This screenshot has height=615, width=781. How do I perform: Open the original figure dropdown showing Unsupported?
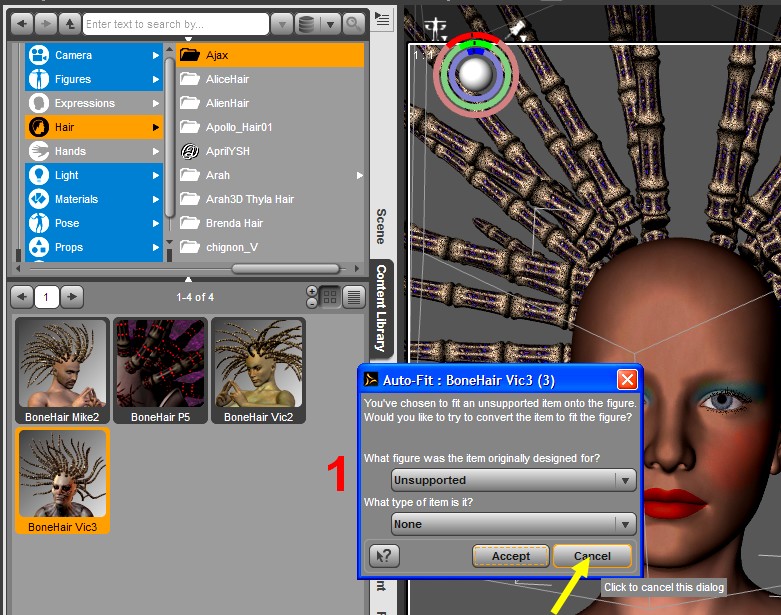pos(514,480)
